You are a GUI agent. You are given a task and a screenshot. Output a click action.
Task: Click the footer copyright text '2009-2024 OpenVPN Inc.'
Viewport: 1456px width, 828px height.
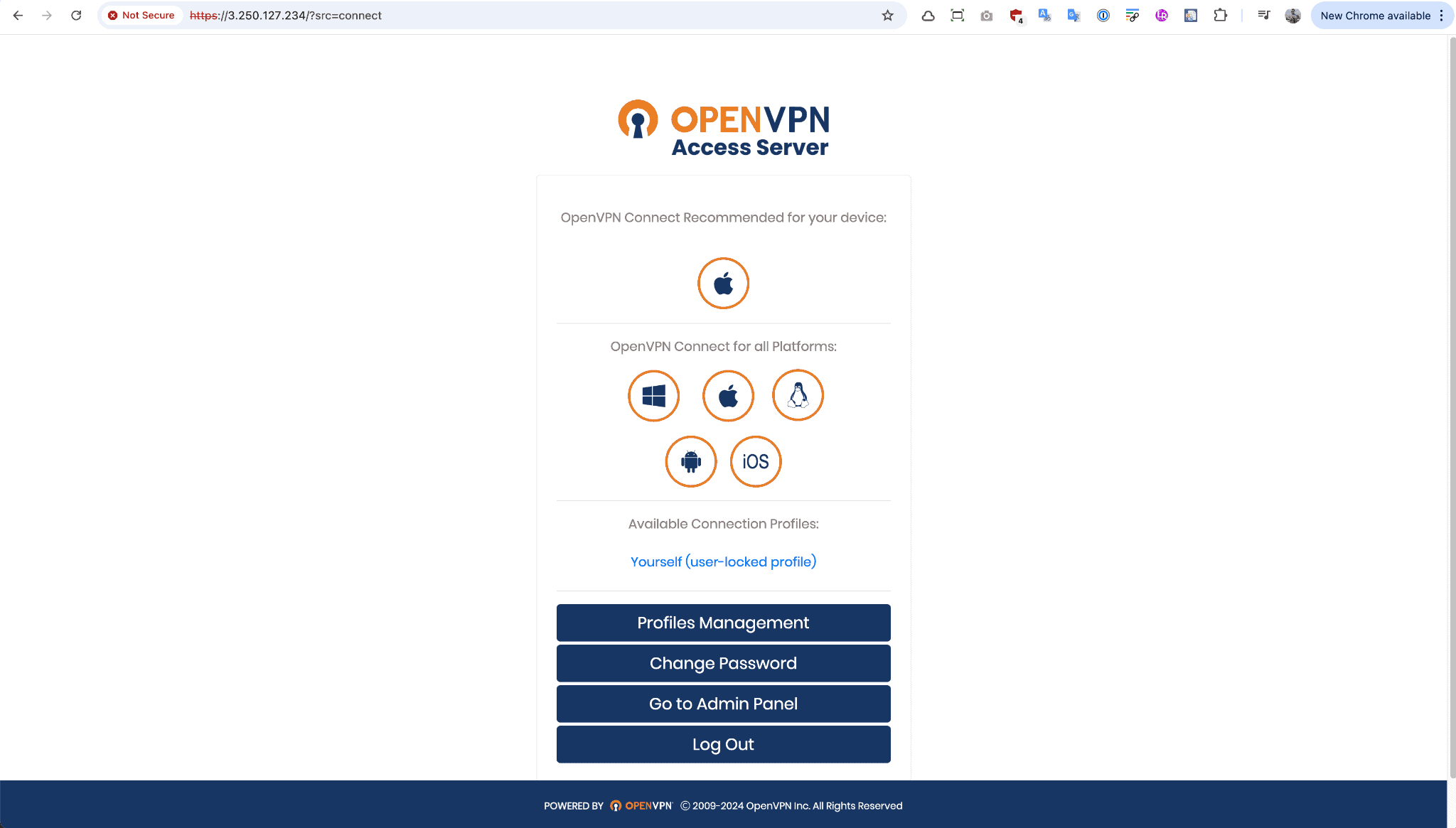751,806
